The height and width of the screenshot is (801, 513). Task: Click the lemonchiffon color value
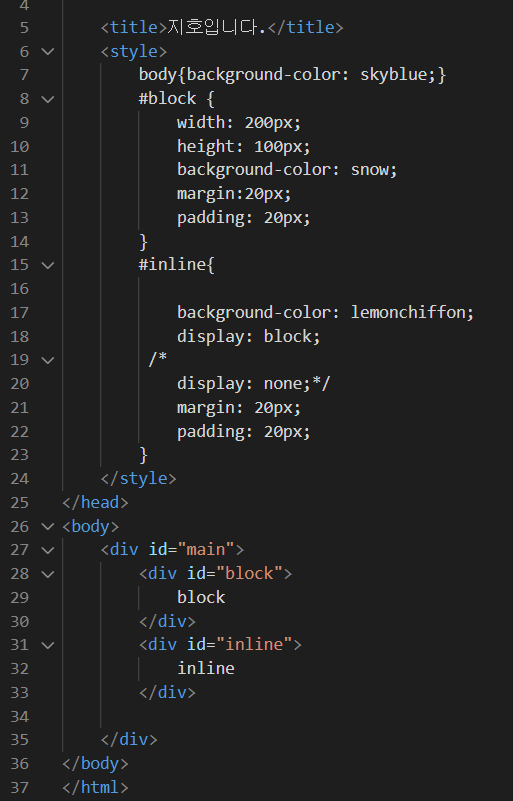click(x=408, y=312)
